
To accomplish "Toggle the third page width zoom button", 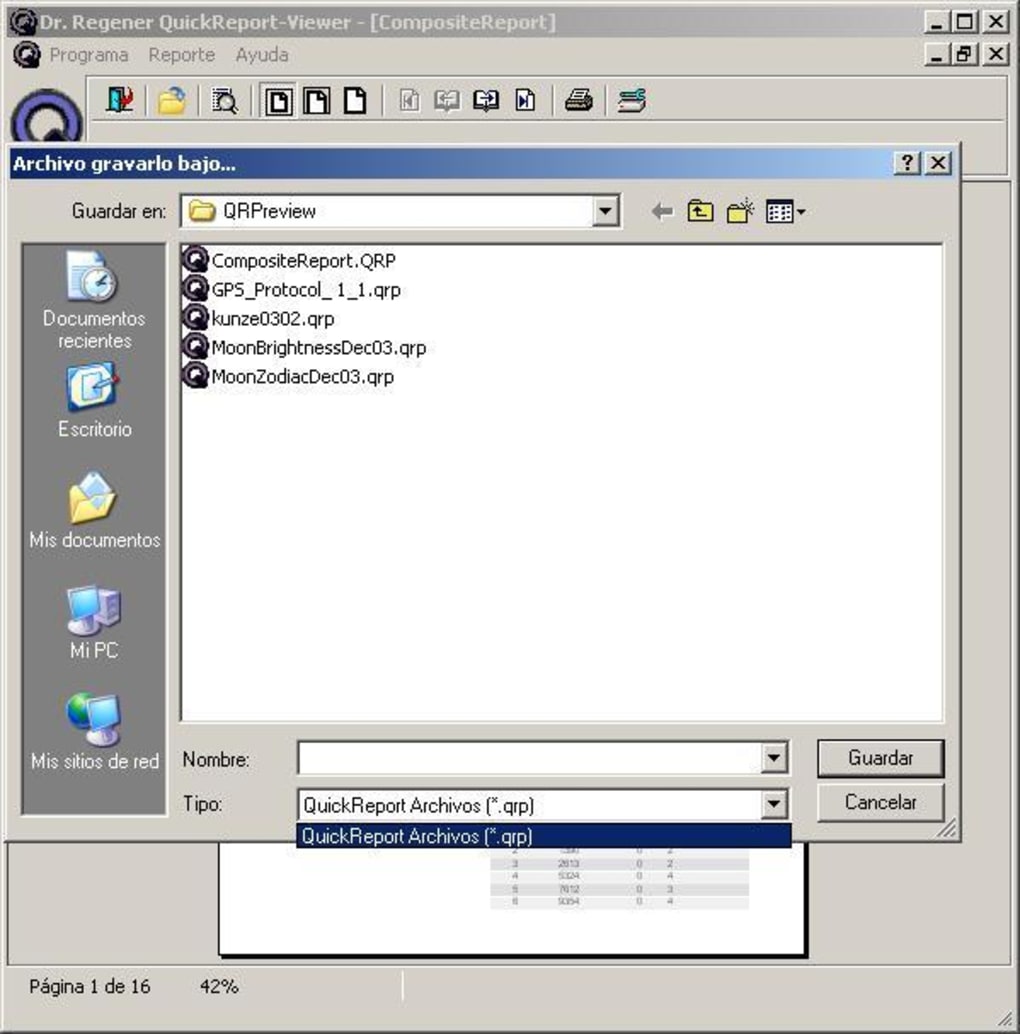I will [x=355, y=101].
